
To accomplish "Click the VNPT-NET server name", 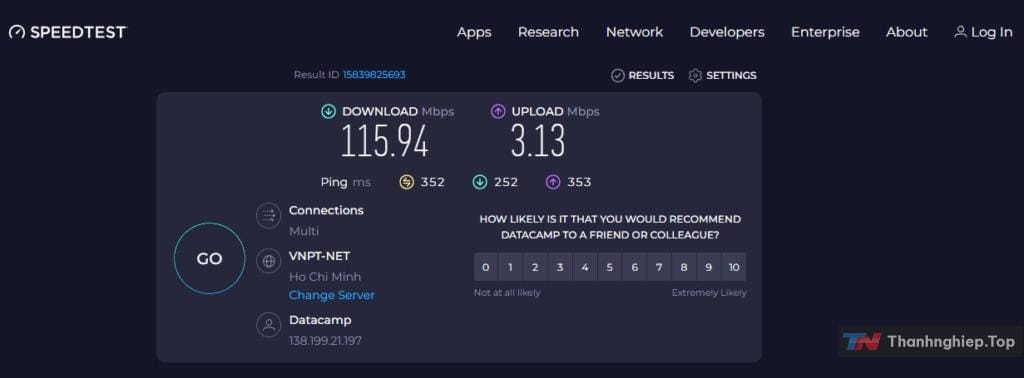I will point(319,256).
